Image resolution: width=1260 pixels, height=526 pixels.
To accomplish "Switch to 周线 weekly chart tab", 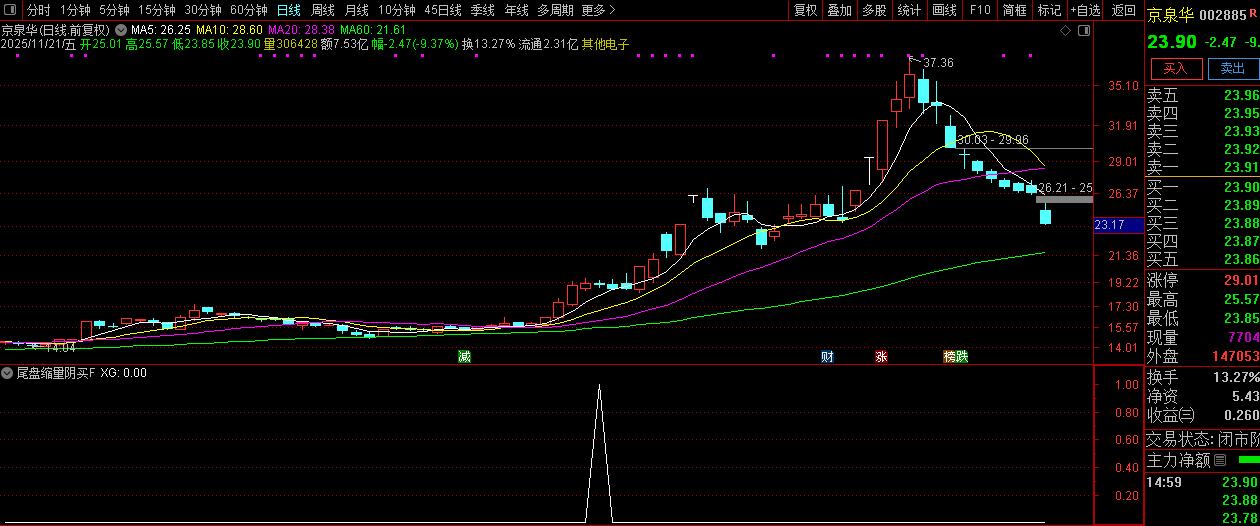I will (x=324, y=10).
